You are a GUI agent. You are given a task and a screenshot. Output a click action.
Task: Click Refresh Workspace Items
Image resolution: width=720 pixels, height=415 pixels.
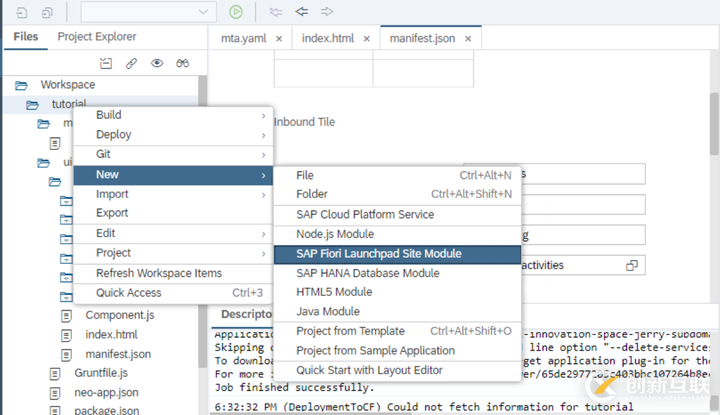(x=159, y=273)
